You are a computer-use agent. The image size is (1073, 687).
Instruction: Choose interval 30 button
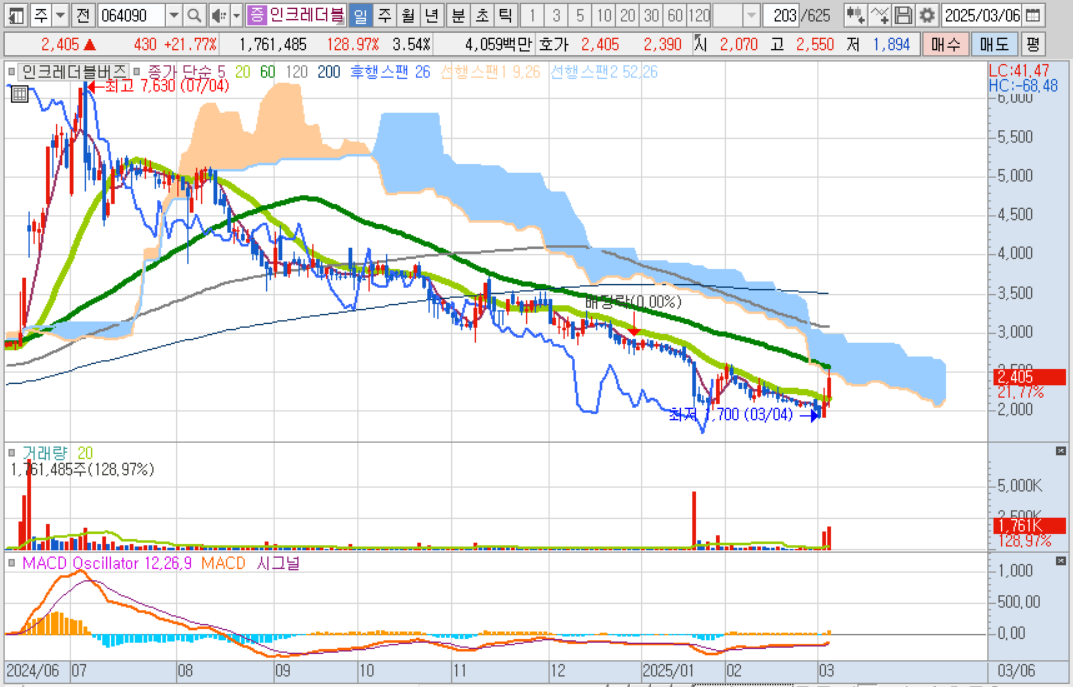(651, 14)
